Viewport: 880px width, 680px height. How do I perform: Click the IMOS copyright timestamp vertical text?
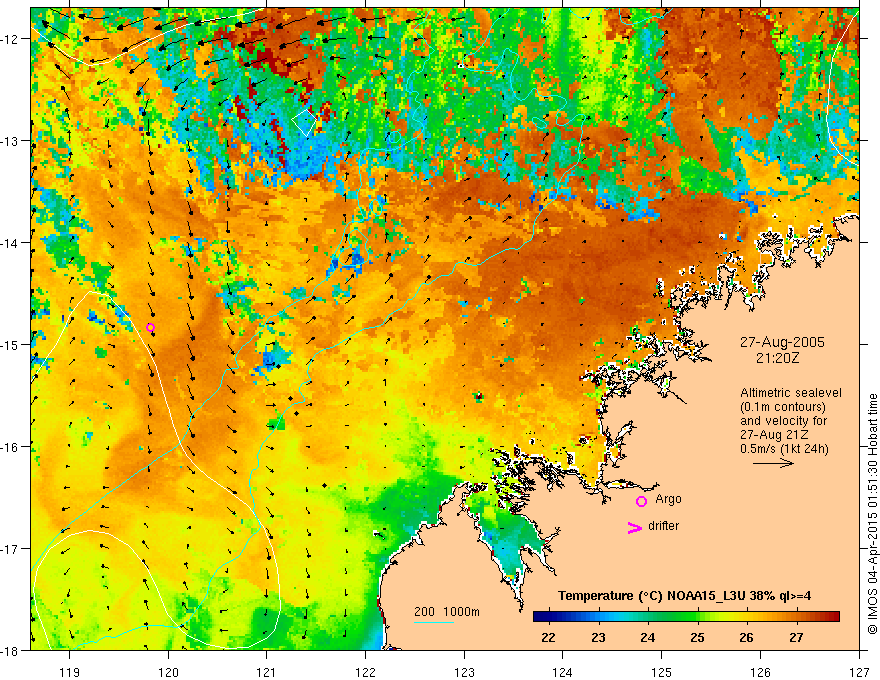tap(872, 515)
